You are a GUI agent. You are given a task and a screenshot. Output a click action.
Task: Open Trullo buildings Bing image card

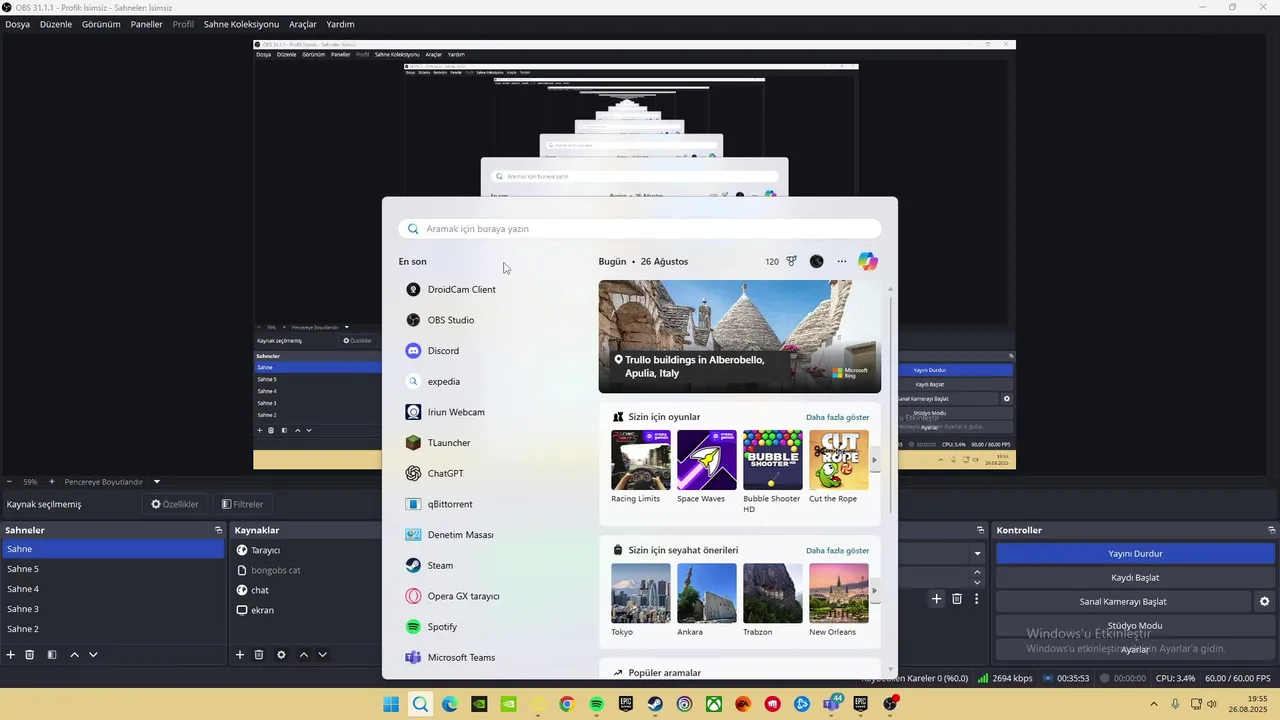(x=739, y=336)
